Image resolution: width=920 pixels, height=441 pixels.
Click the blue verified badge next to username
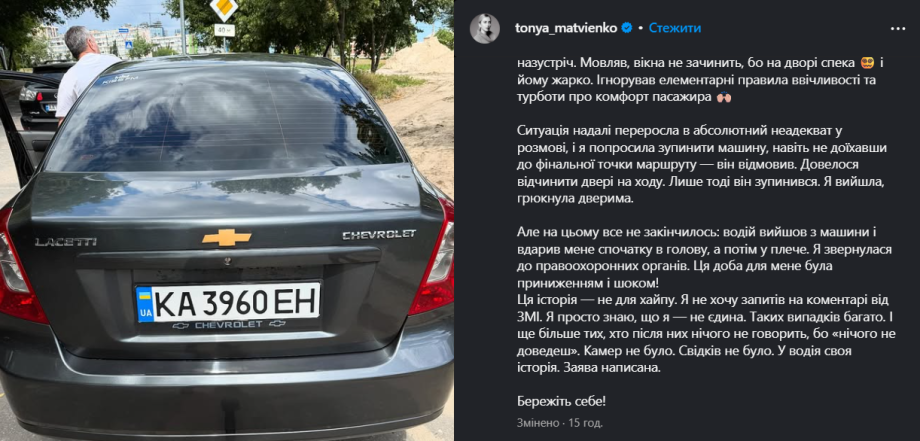(627, 28)
